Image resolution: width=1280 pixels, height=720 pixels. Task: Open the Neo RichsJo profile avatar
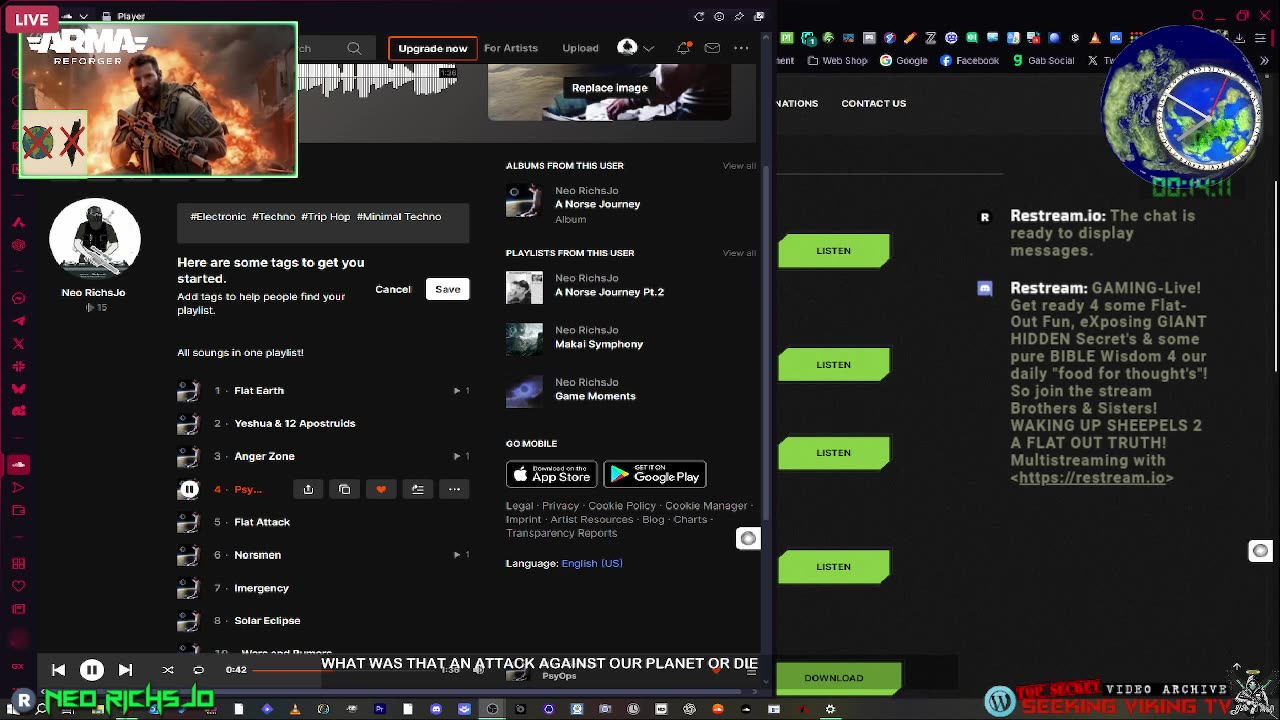95,240
